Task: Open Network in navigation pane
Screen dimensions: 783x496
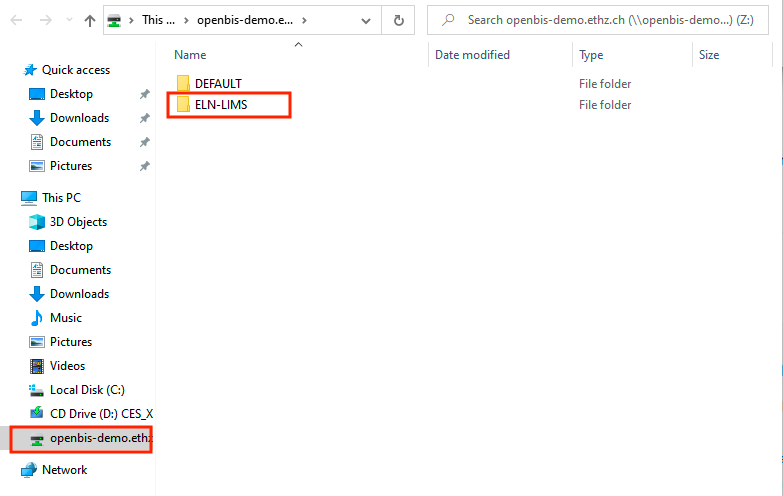Action: coord(64,470)
